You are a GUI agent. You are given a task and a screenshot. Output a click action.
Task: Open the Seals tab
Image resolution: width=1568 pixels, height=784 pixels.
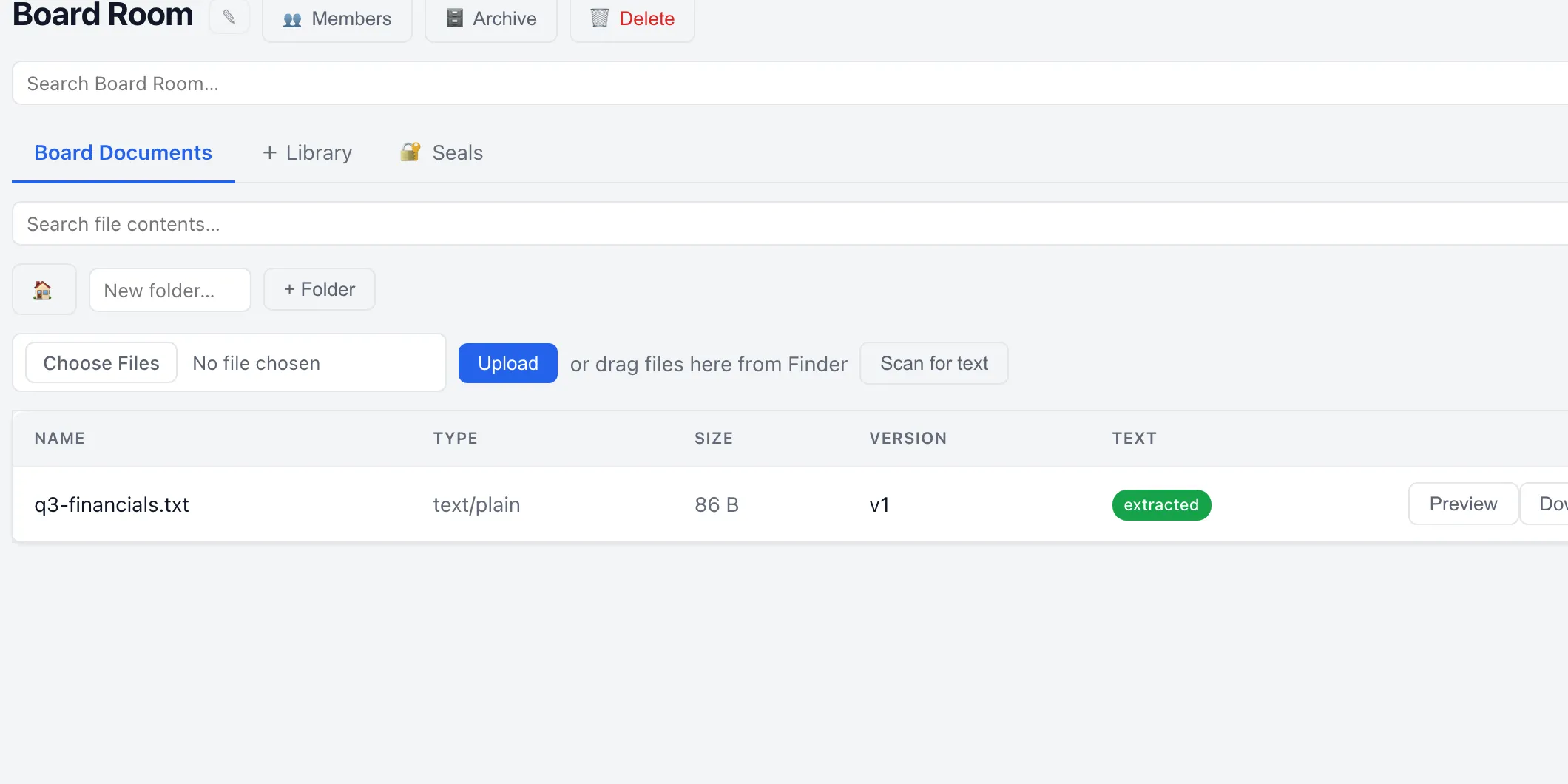(442, 152)
